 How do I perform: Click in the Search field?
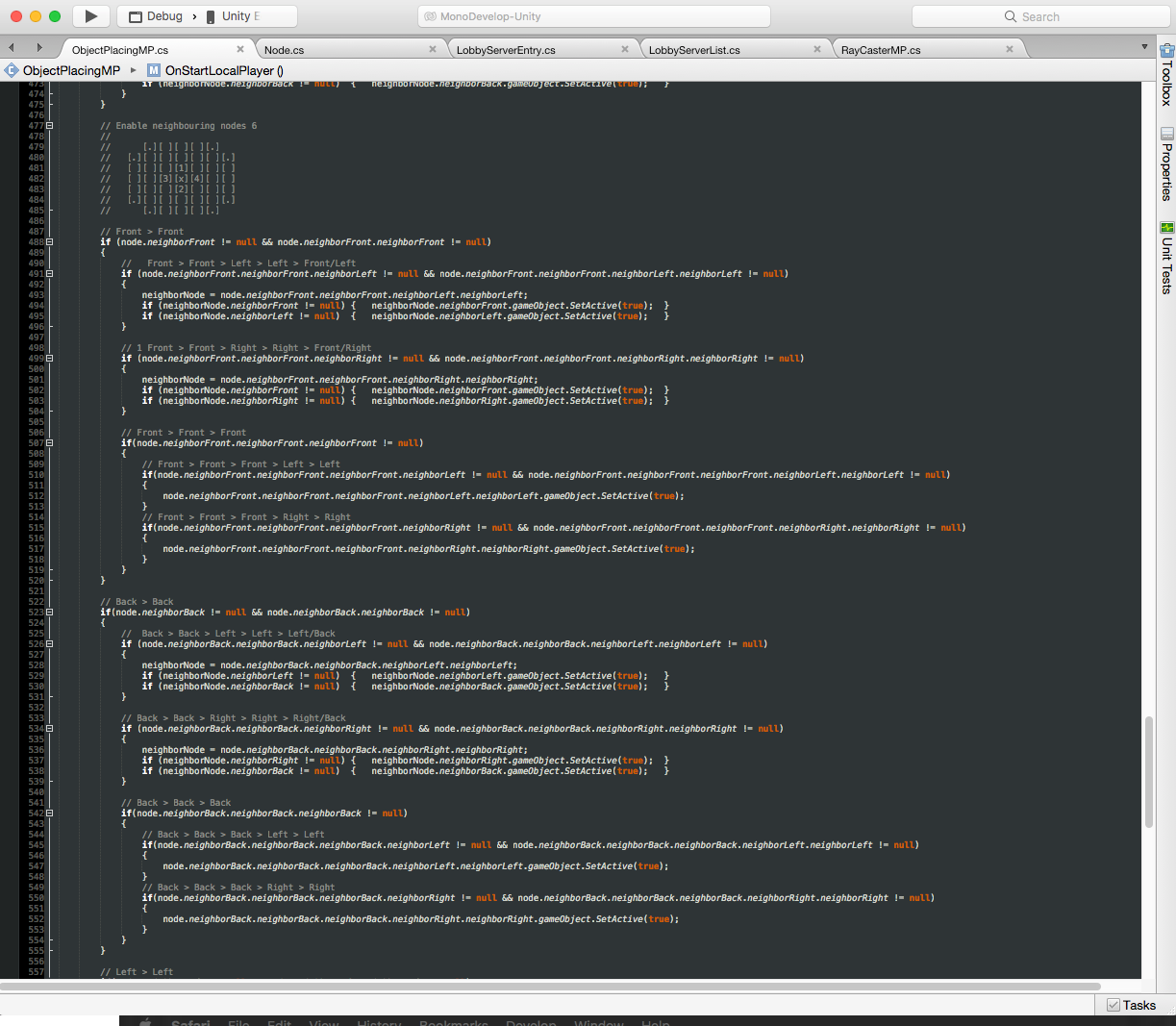point(1040,16)
